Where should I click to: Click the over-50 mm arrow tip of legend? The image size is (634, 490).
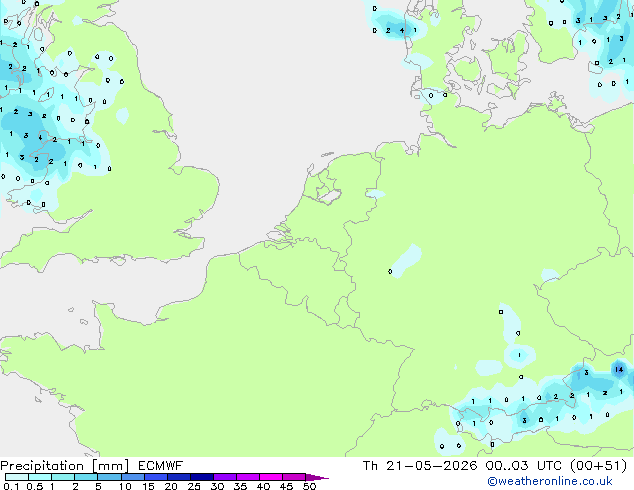(317, 477)
